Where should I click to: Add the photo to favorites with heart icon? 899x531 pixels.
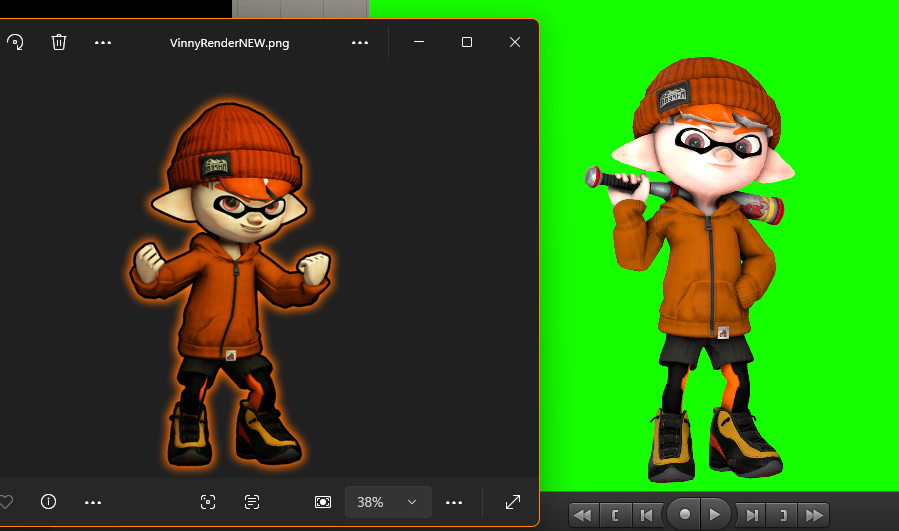tap(6, 502)
